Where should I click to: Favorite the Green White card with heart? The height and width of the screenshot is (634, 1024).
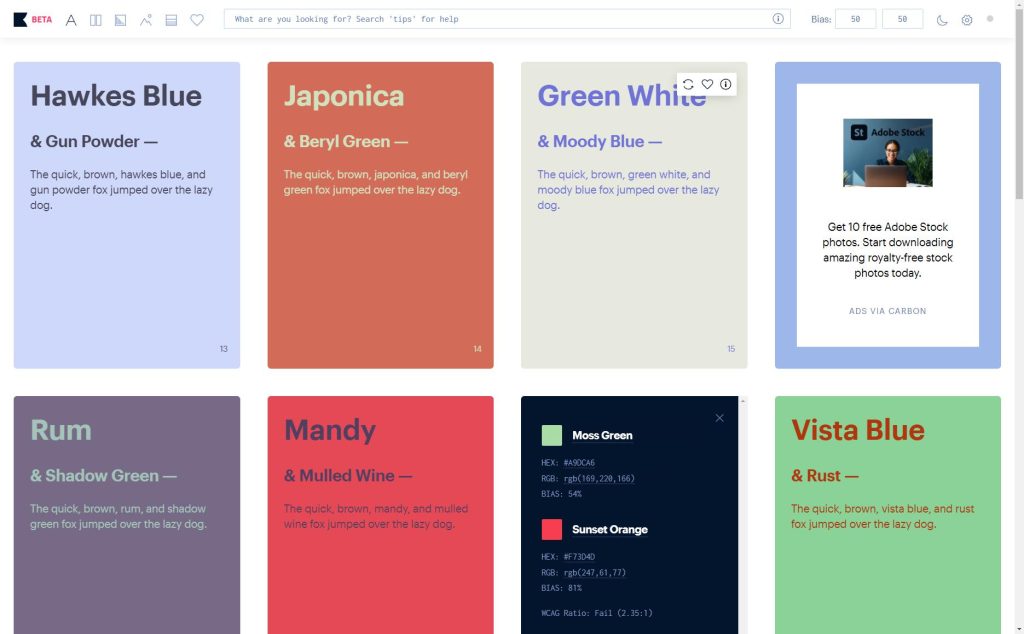(707, 84)
